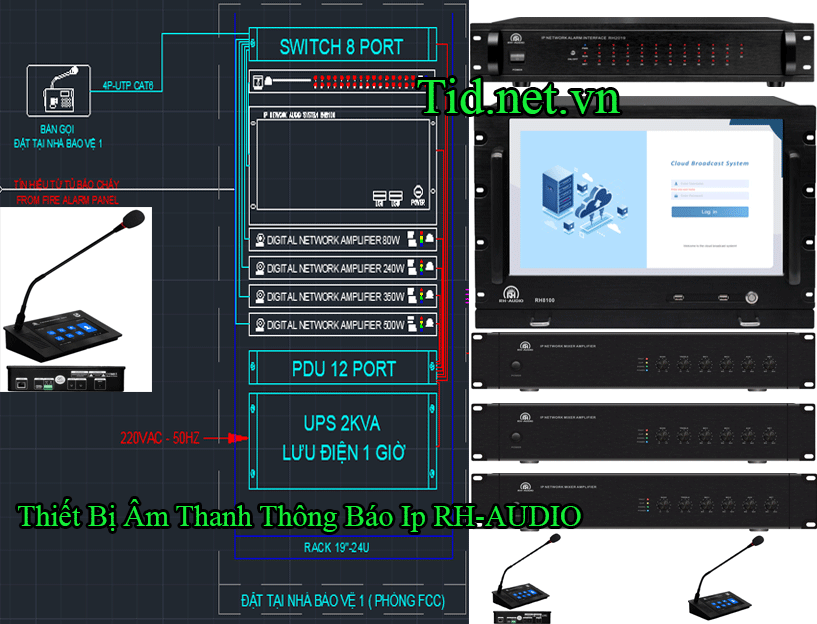
Task: Click the username field on Cloud Broadcast login
Action: click(x=709, y=183)
